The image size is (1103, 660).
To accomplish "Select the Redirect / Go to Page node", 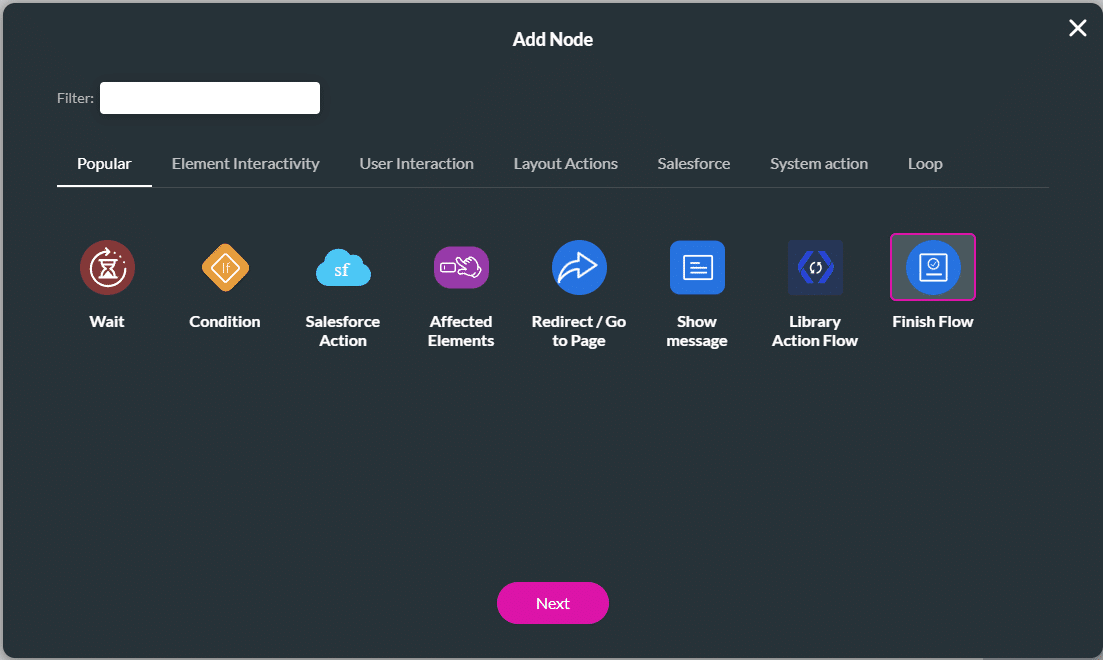I will (x=579, y=267).
